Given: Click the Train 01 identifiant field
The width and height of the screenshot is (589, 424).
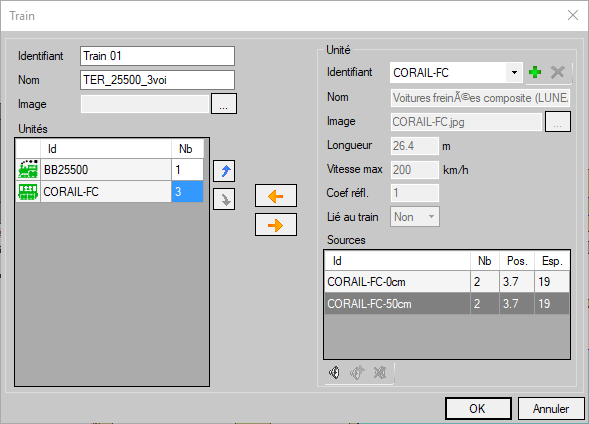Looking at the screenshot, I should coord(157,56).
